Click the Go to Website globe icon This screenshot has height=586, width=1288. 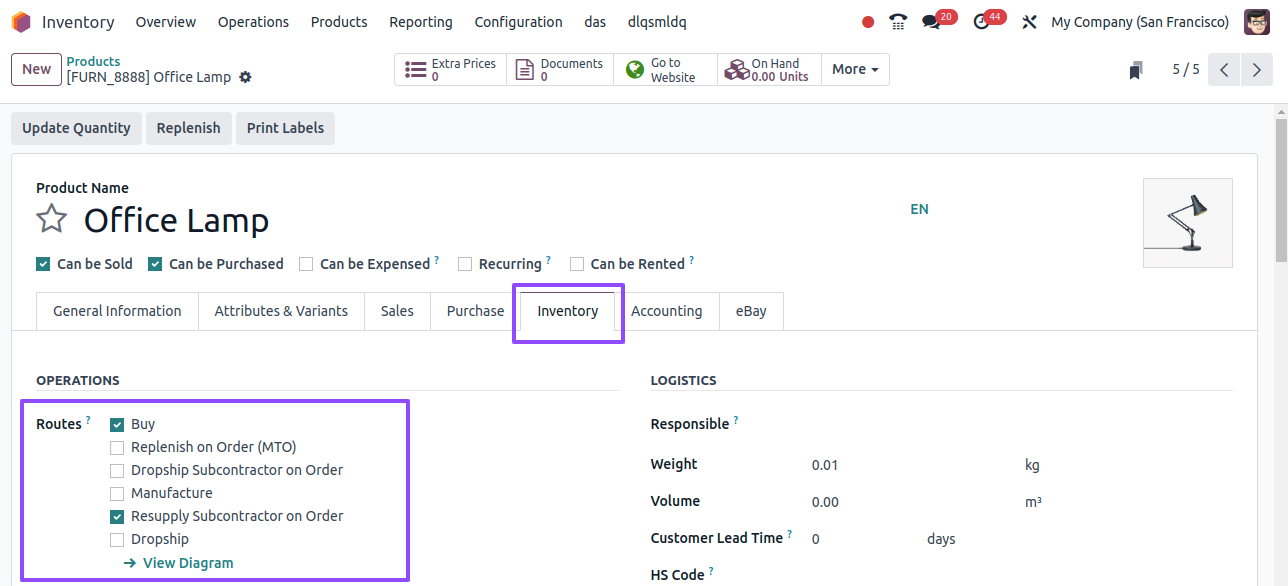click(634, 70)
